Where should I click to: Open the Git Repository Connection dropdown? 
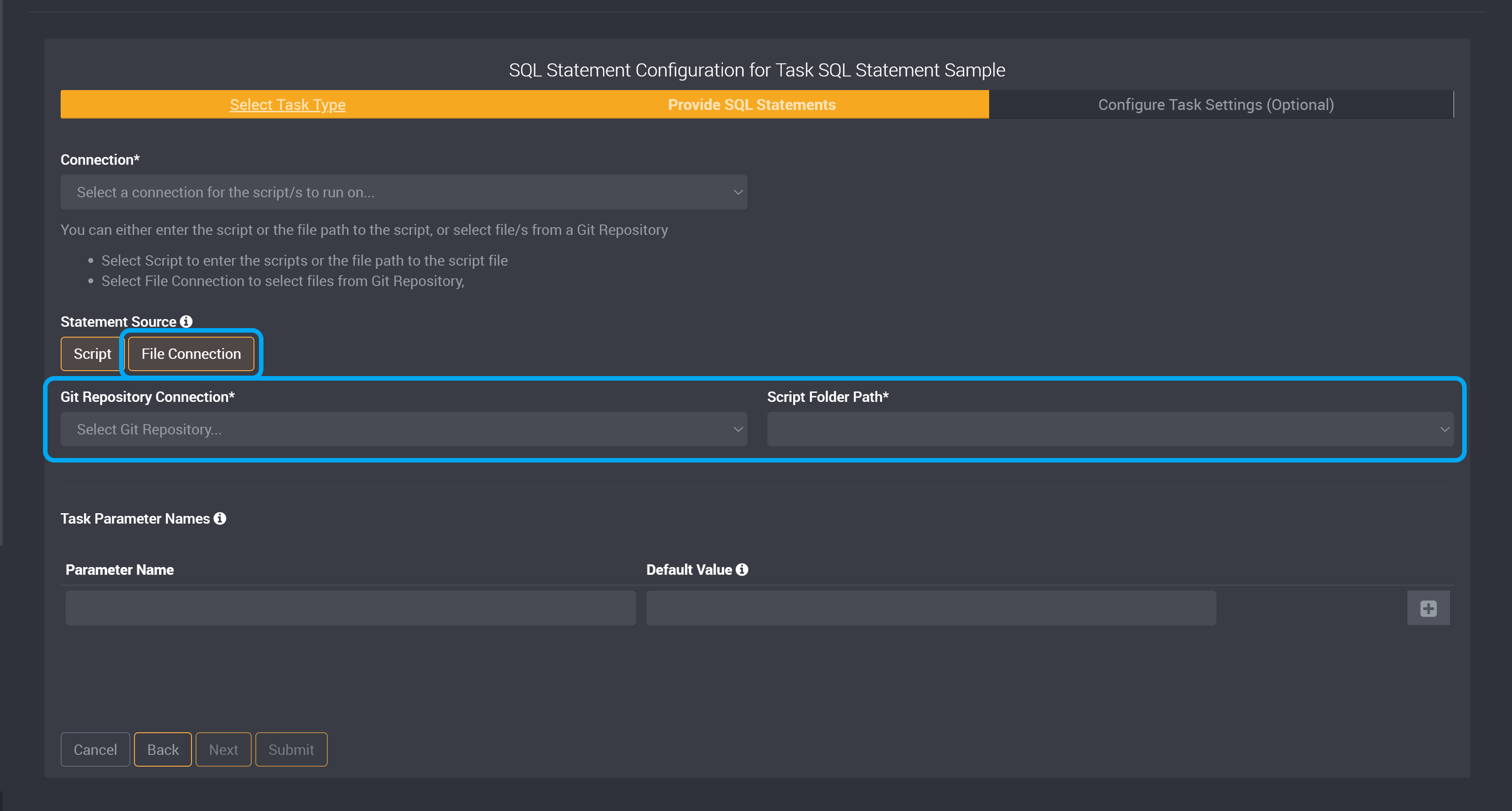click(404, 429)
